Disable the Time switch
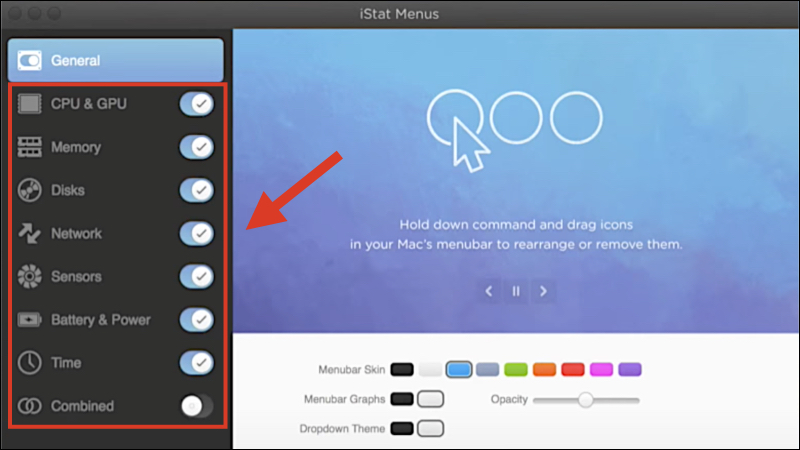This screenshot has height=450, width=800. click(196, 363)
